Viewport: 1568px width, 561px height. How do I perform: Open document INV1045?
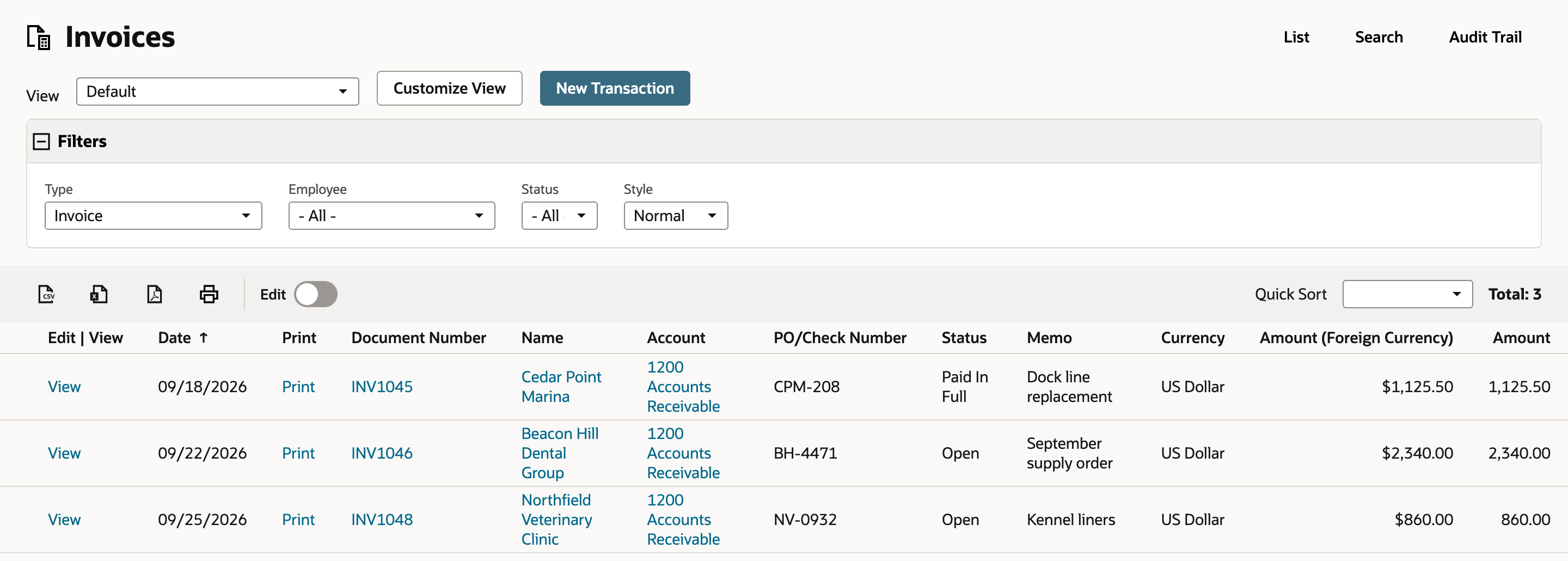coord(382,387)
